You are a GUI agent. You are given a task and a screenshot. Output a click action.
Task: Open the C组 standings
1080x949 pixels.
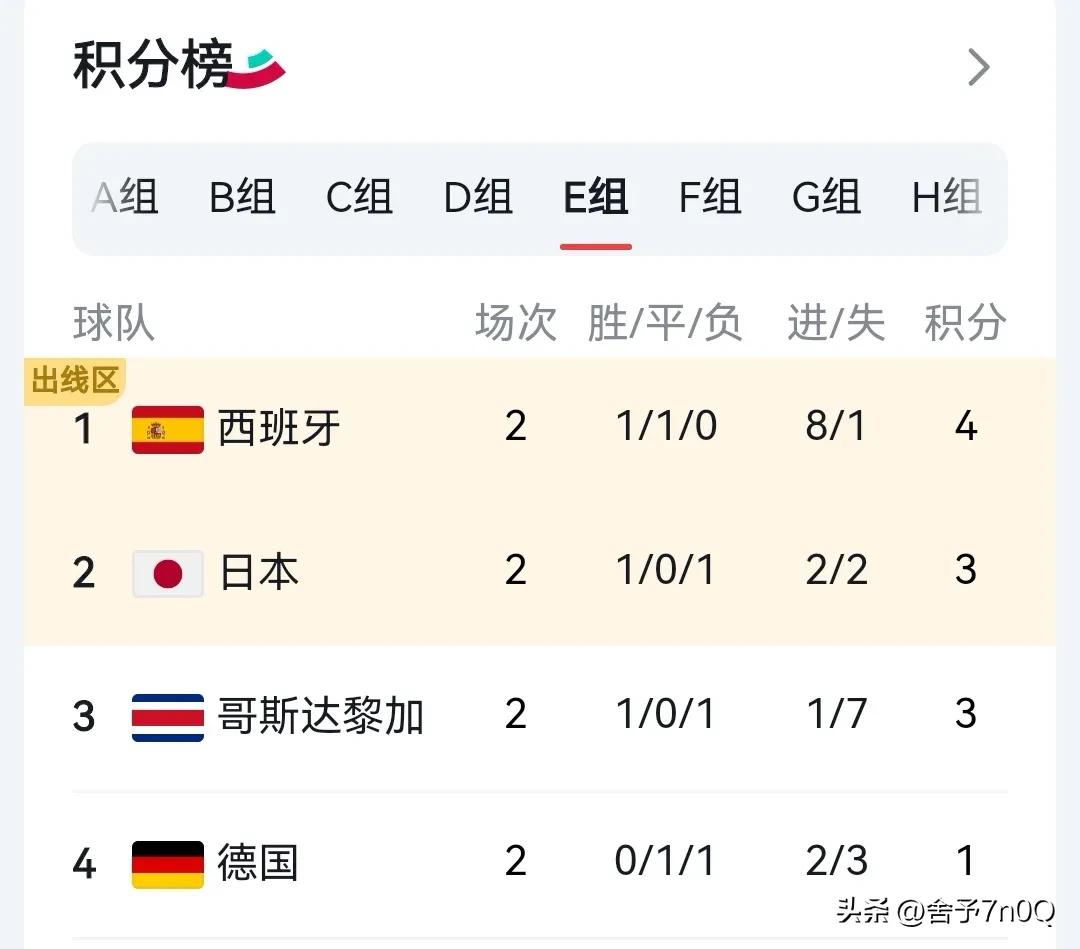[359, 198]
